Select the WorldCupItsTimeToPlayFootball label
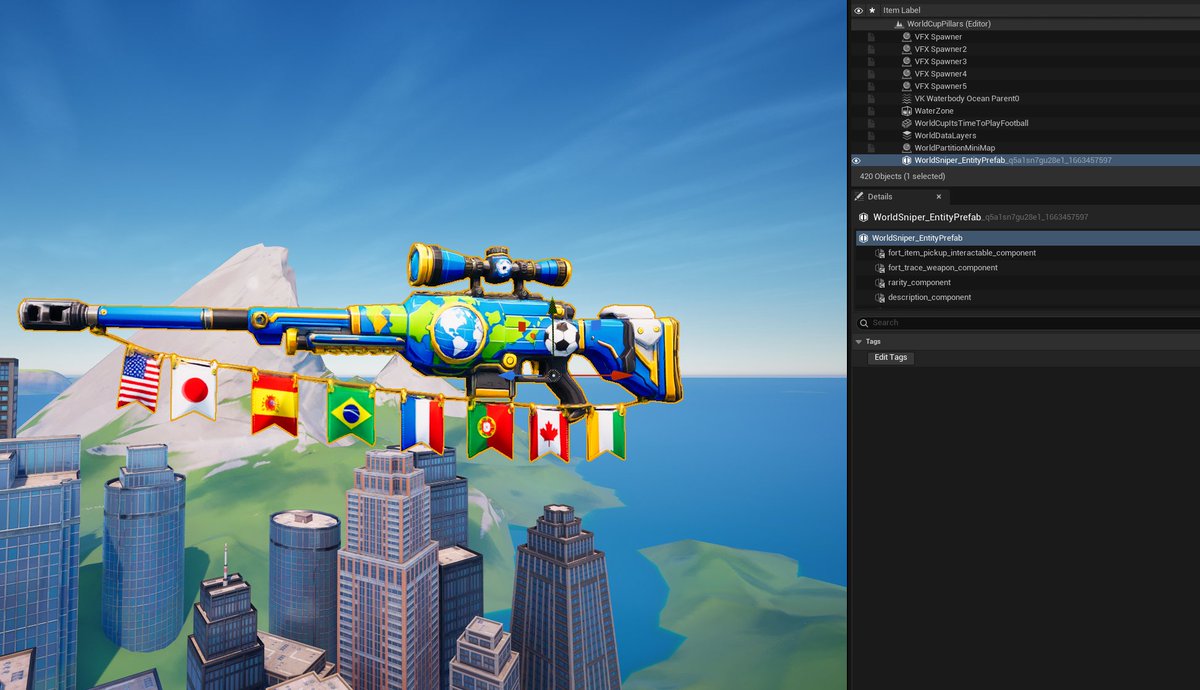 pyautogui.click(x=971, y=123)
